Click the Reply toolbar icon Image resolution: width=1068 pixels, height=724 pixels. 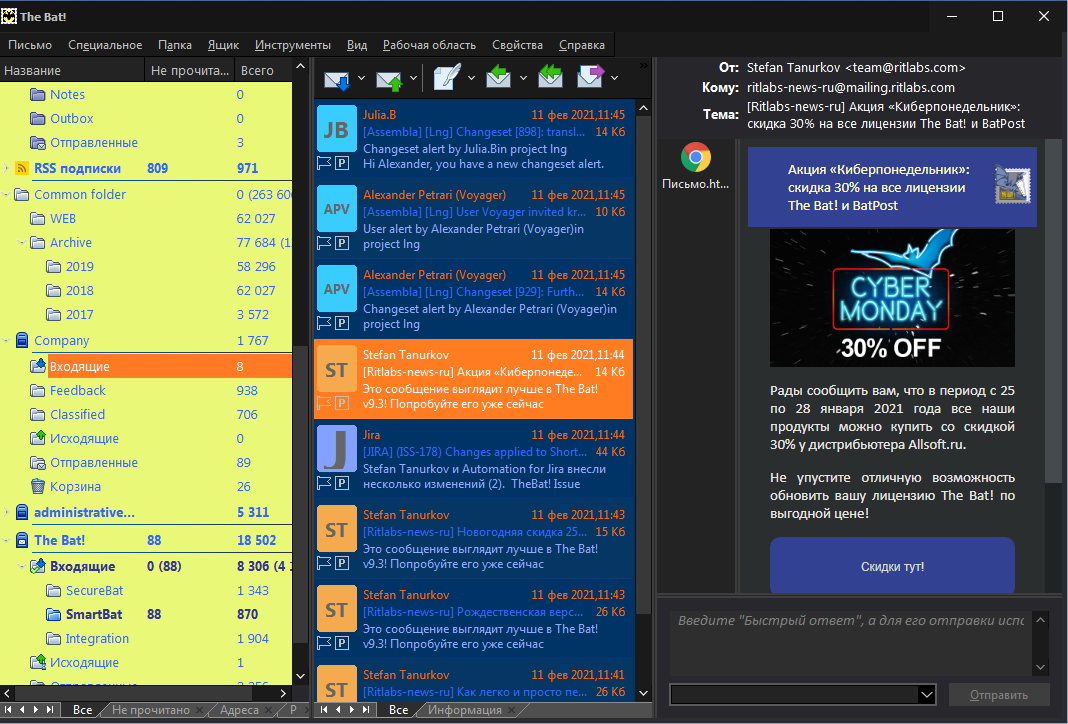pos(499,76)
